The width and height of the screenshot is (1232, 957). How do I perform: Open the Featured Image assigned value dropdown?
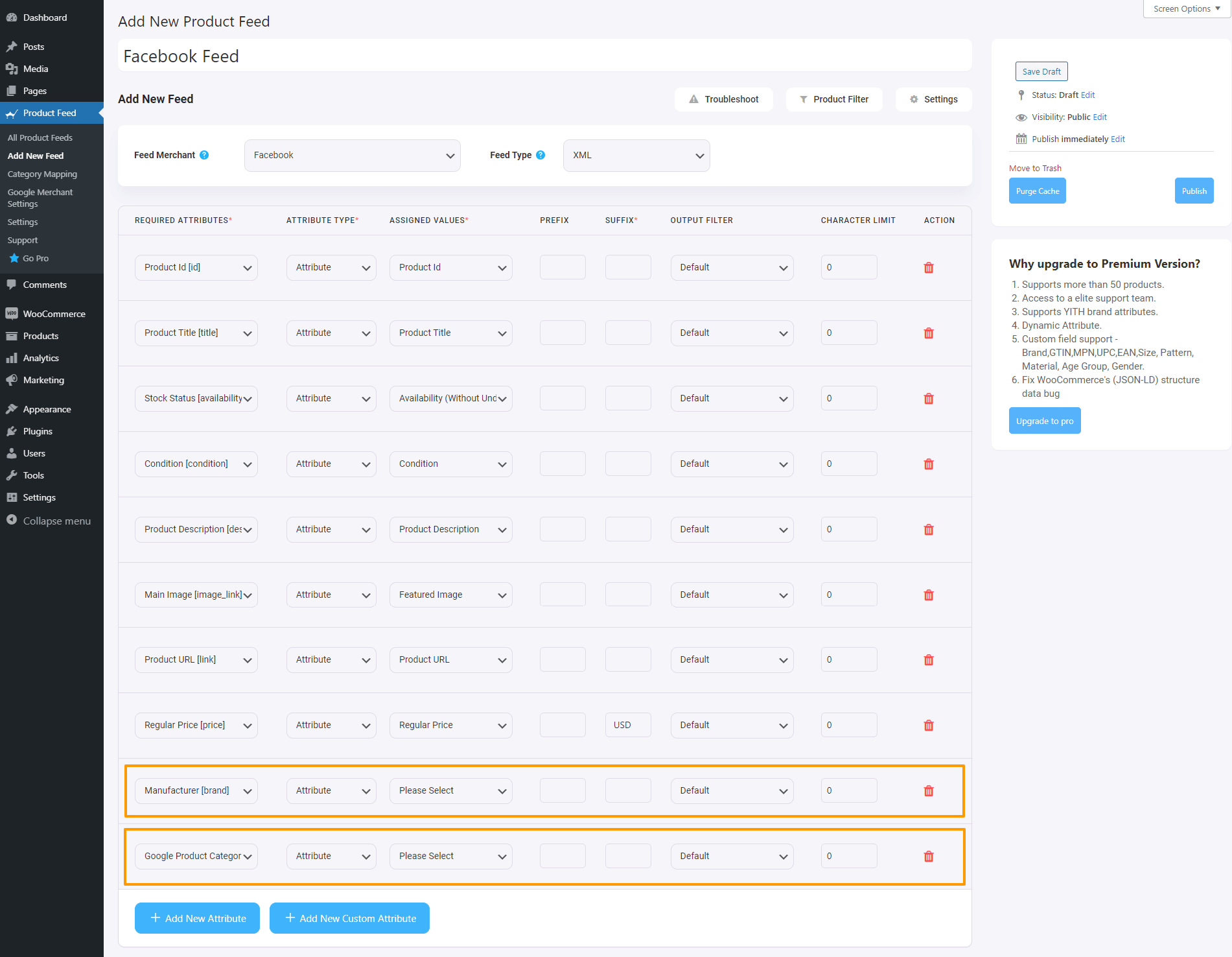pyautogui.click(x=451, y=595)
